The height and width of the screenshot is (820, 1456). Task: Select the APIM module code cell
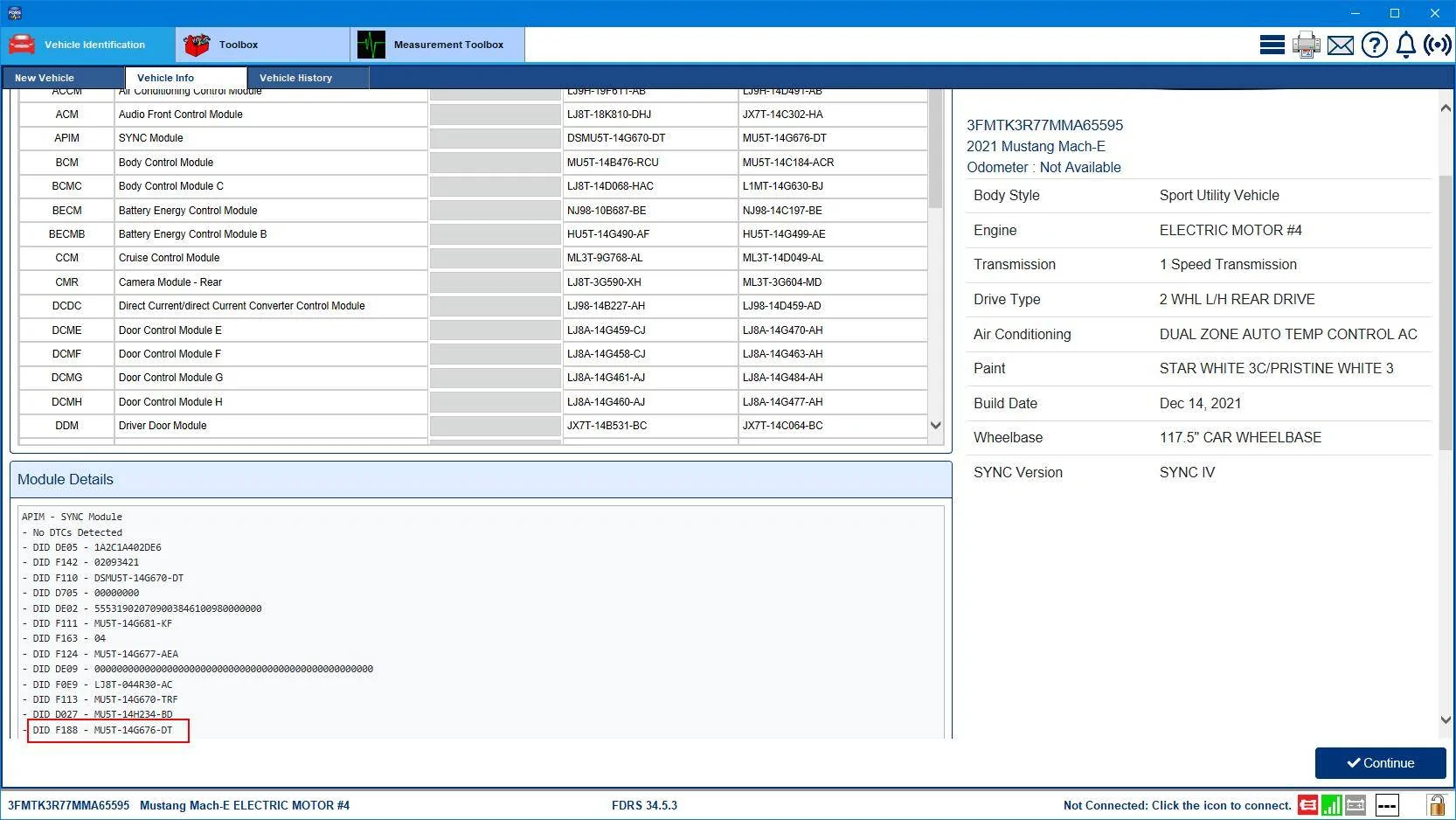coord(66,138)
